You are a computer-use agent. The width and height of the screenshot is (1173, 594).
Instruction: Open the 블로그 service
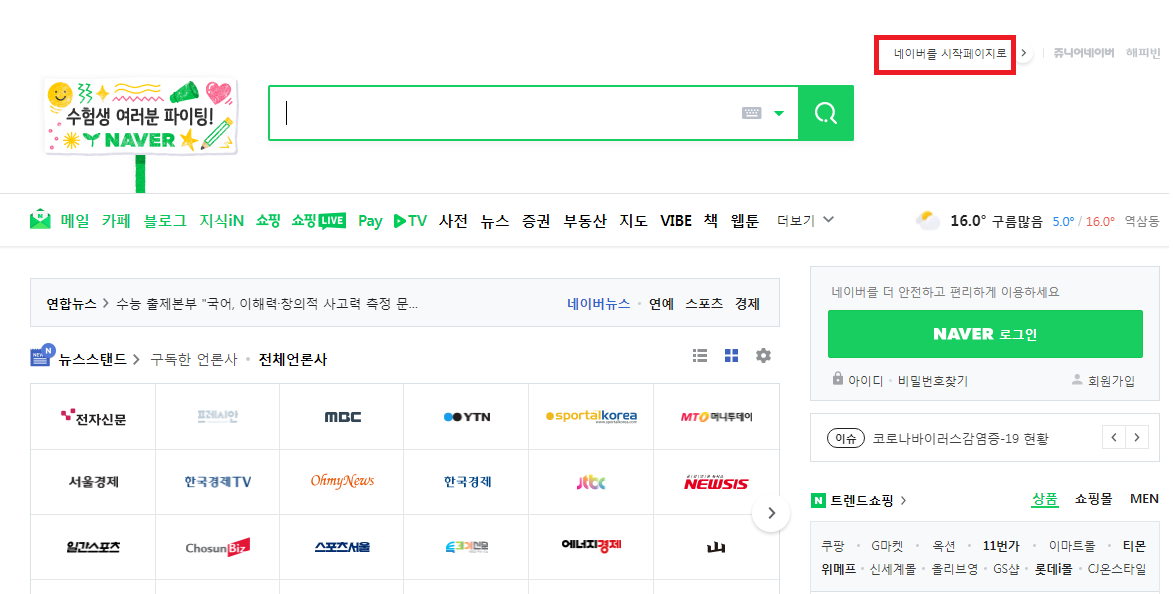(165, 221)
